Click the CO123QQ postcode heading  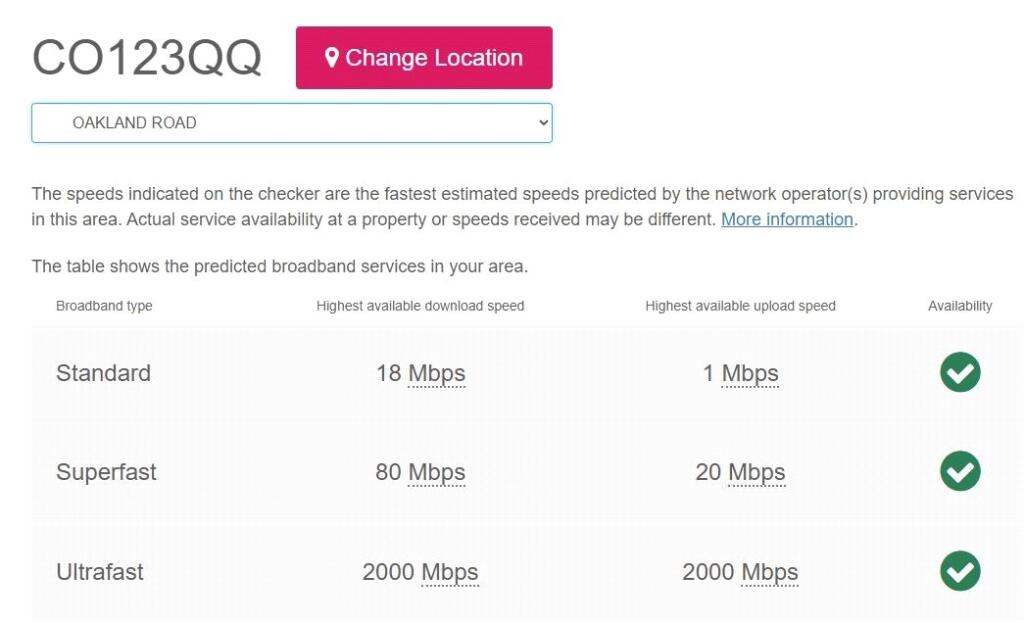point(146,57)
